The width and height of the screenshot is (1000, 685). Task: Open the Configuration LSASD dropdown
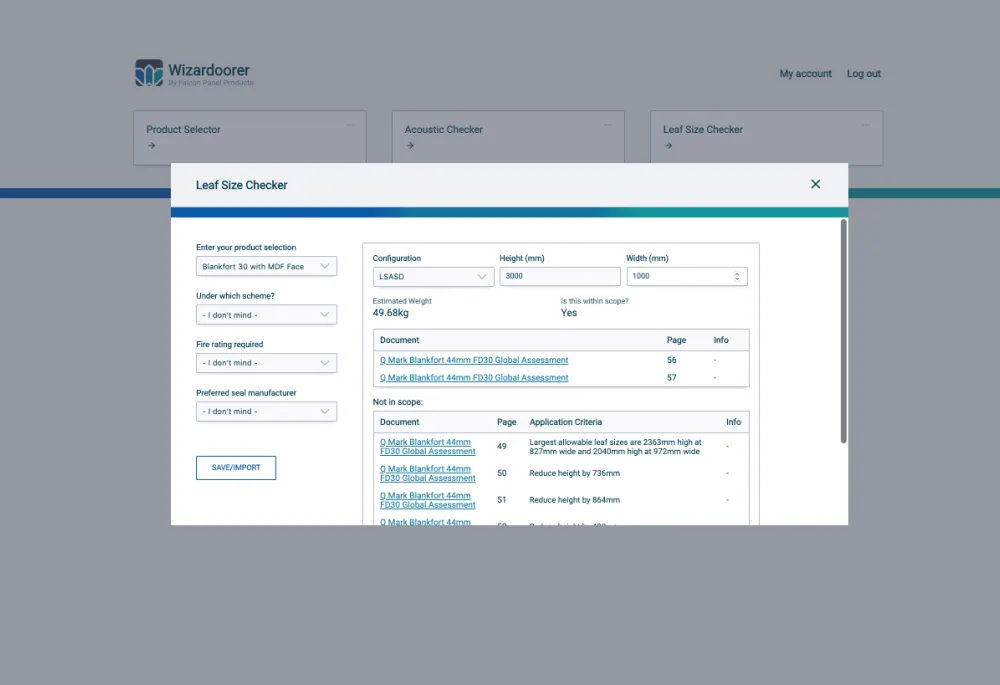(433, 277)
